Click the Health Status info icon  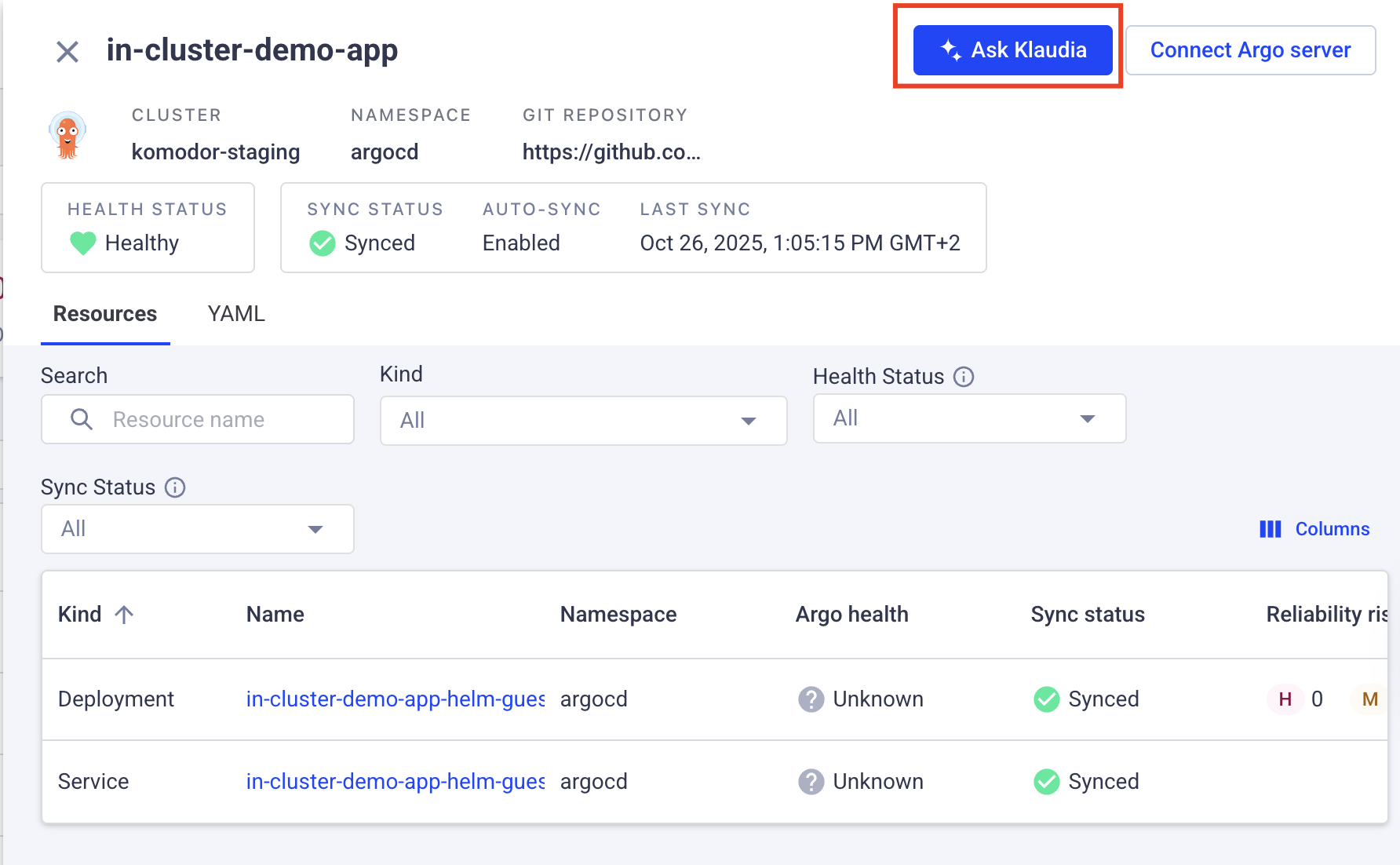(964, 377)
